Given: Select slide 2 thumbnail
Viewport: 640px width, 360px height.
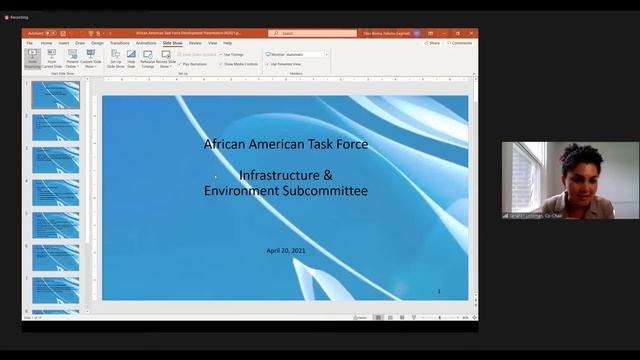Looking at the screenshot, I should 56,127.
